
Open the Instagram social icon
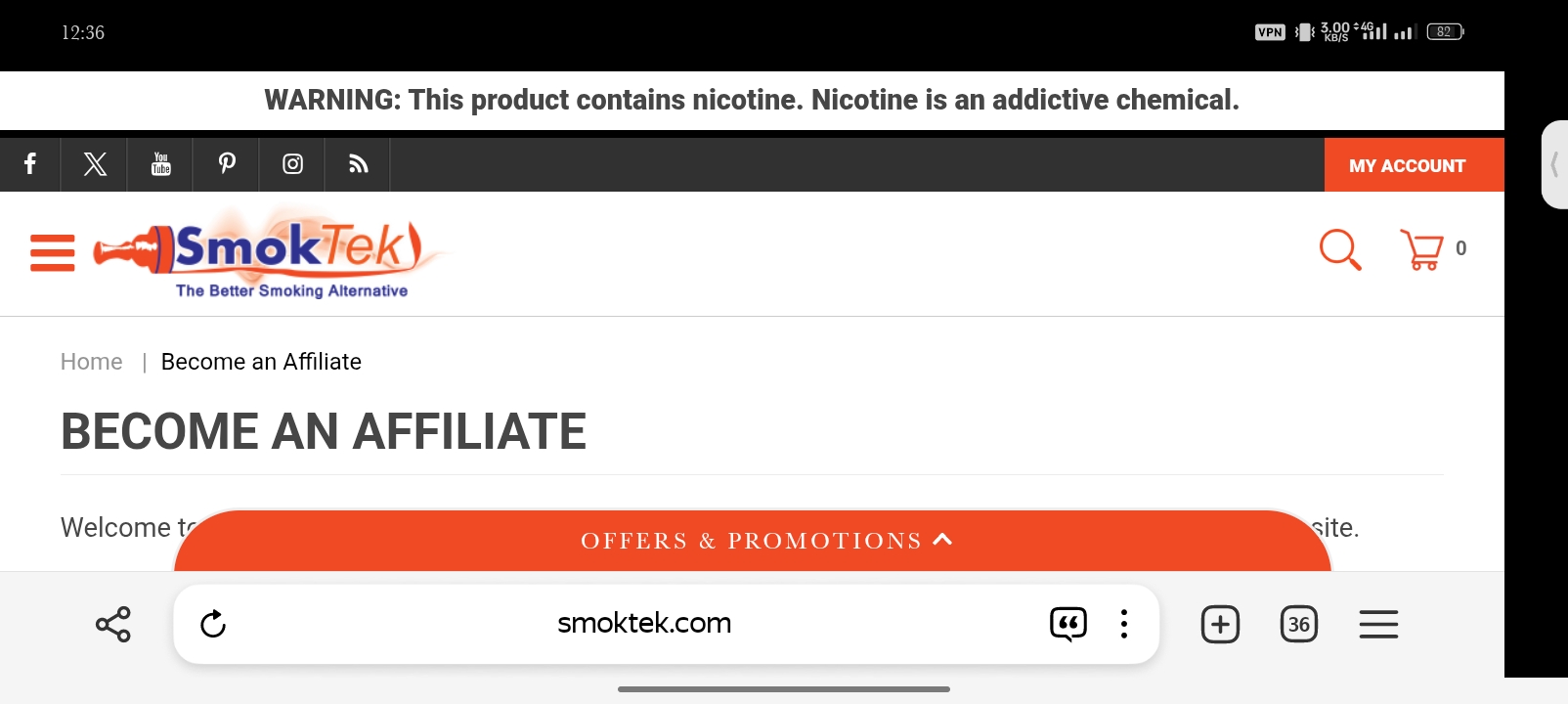coord(292,164)
